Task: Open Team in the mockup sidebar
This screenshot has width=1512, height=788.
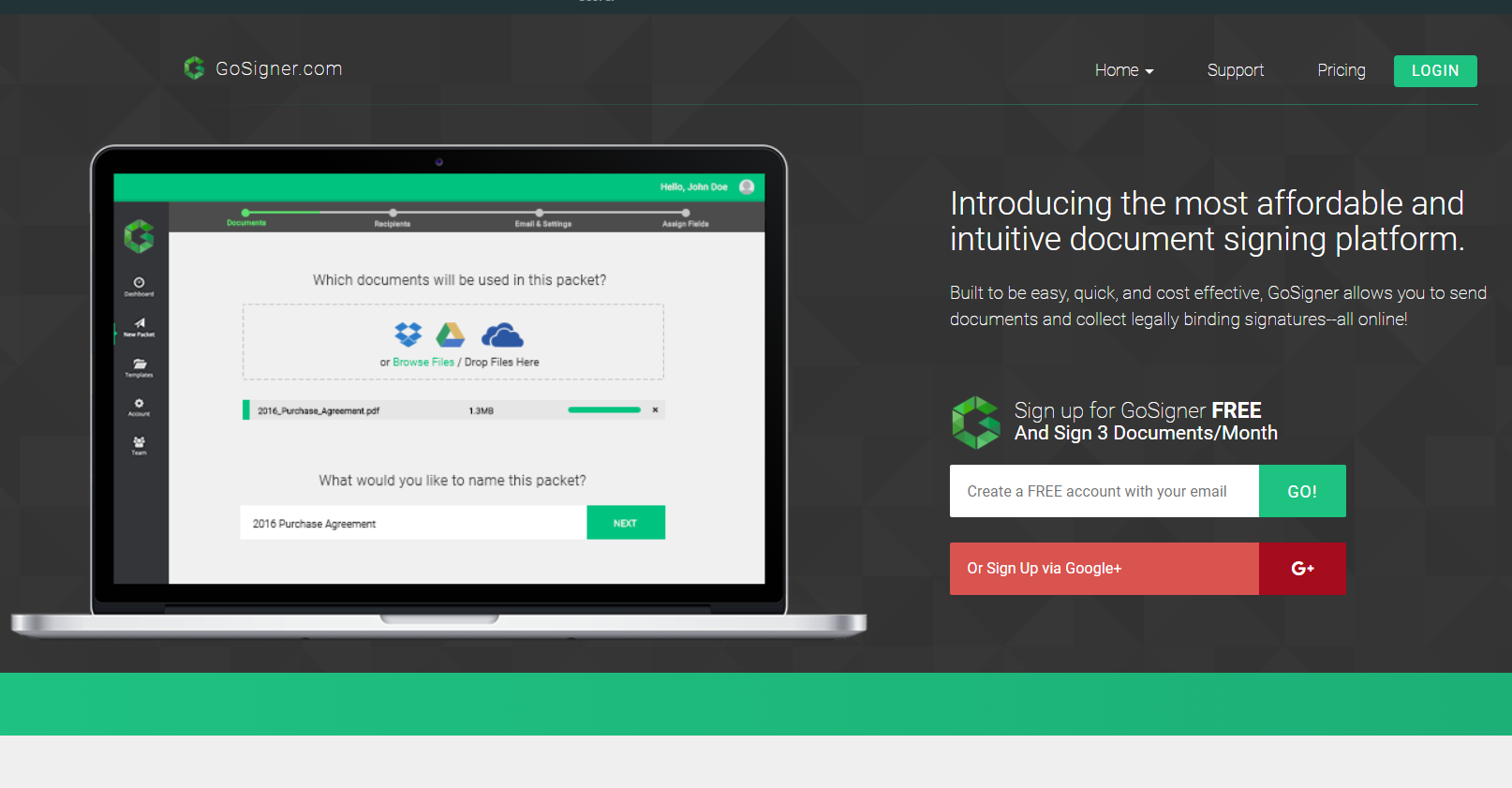Action: [x=139, y=446]
